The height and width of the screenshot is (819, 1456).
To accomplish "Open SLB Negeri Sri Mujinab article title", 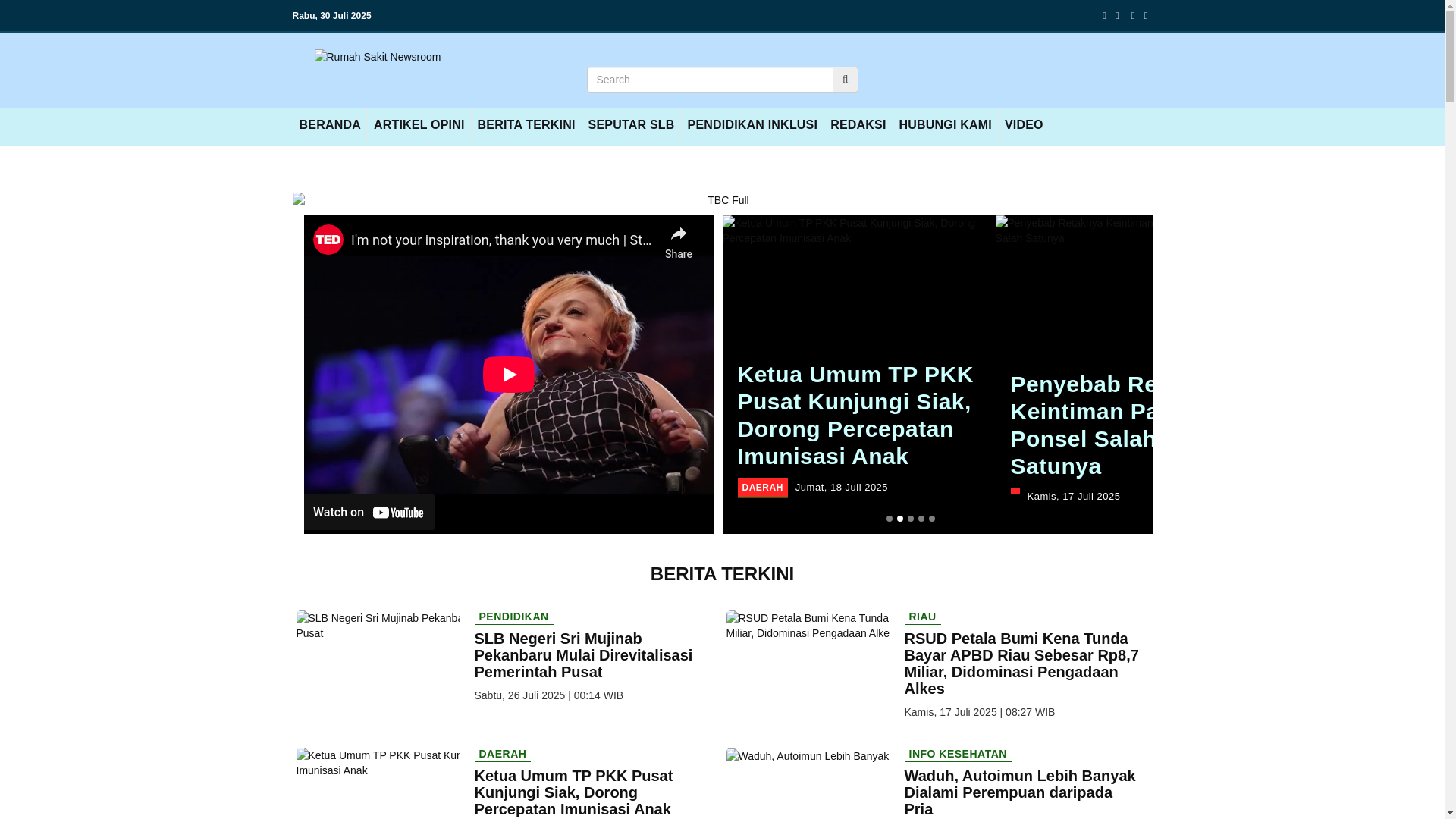I will (x=583, y=655).
